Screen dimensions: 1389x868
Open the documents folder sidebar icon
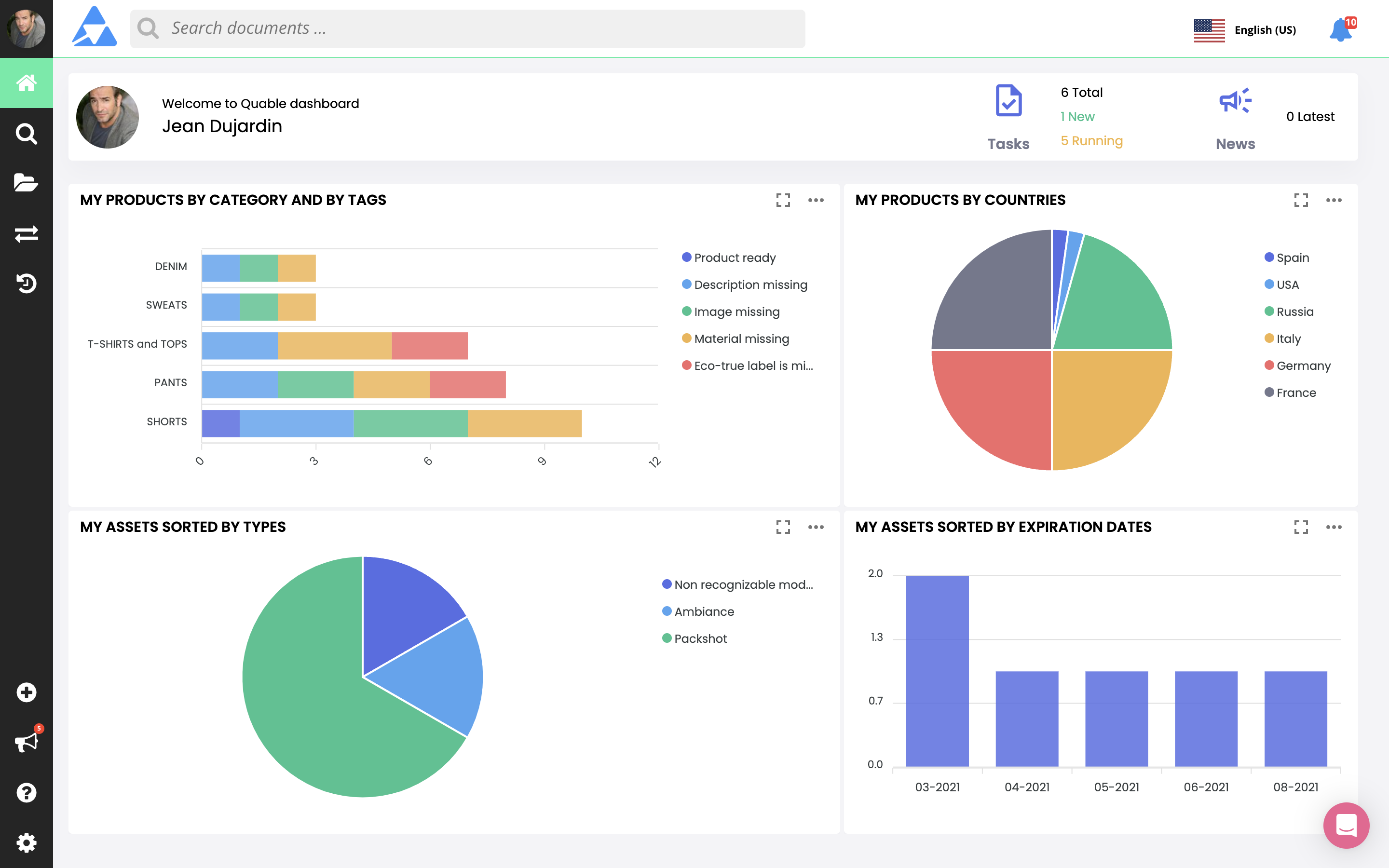[27, 183]
